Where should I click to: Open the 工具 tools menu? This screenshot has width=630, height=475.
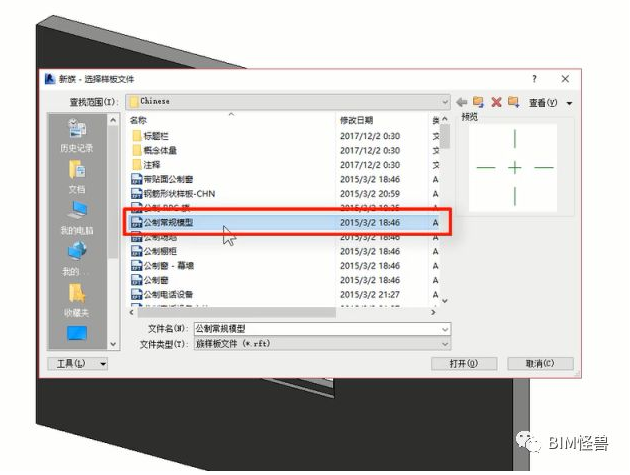[x=78, y=364]
